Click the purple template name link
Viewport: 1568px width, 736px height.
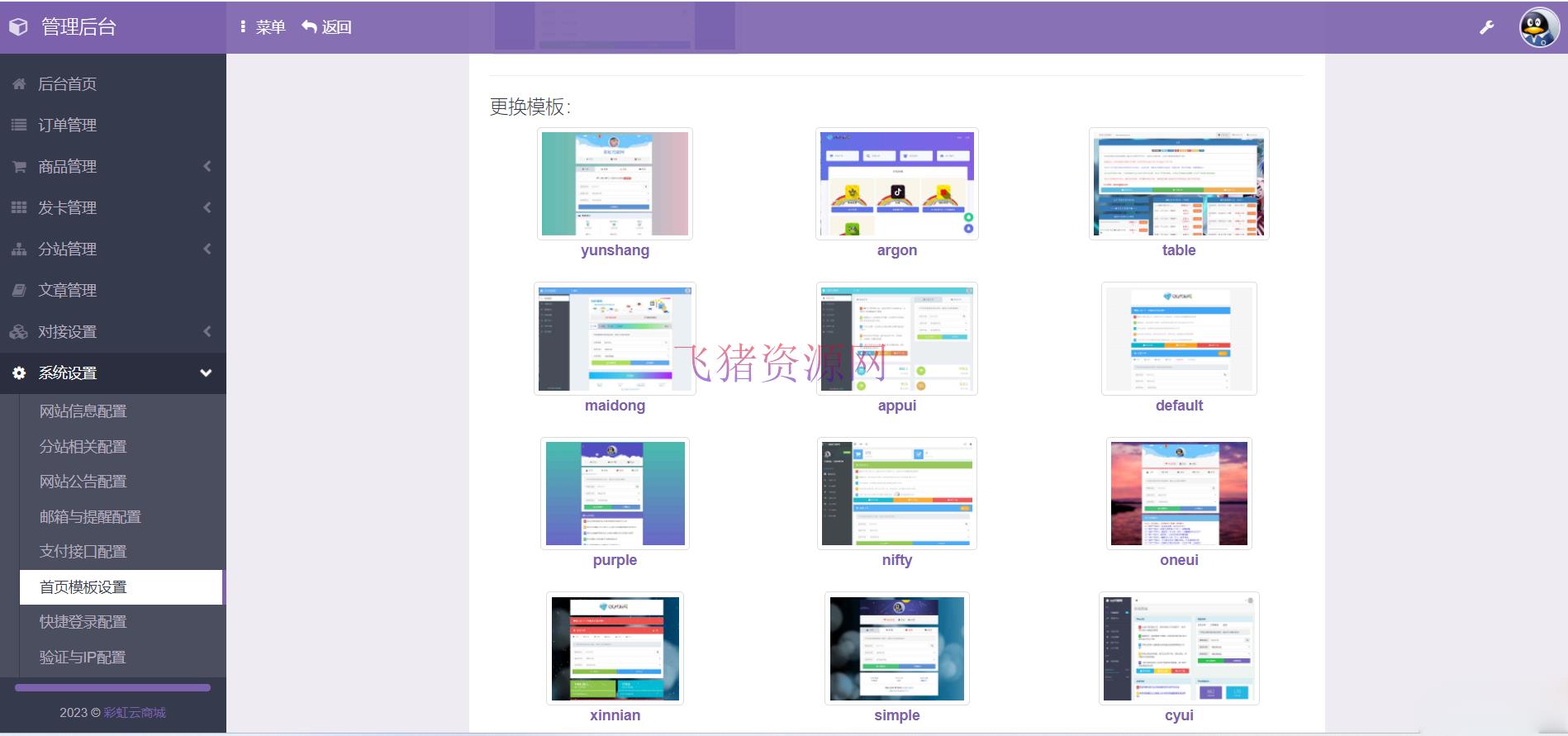pos(615,560)
